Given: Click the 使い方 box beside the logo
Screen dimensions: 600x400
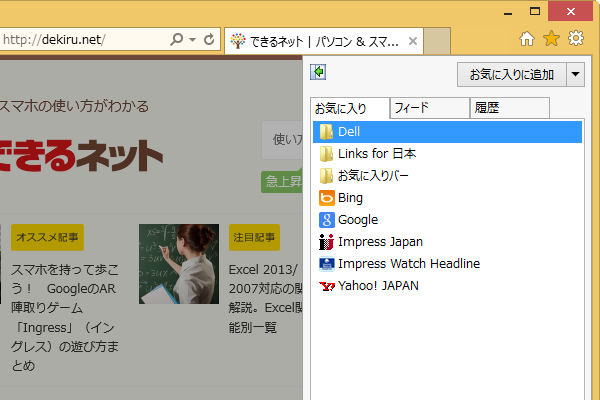Looking at the screenshot, I should point(282,140).
